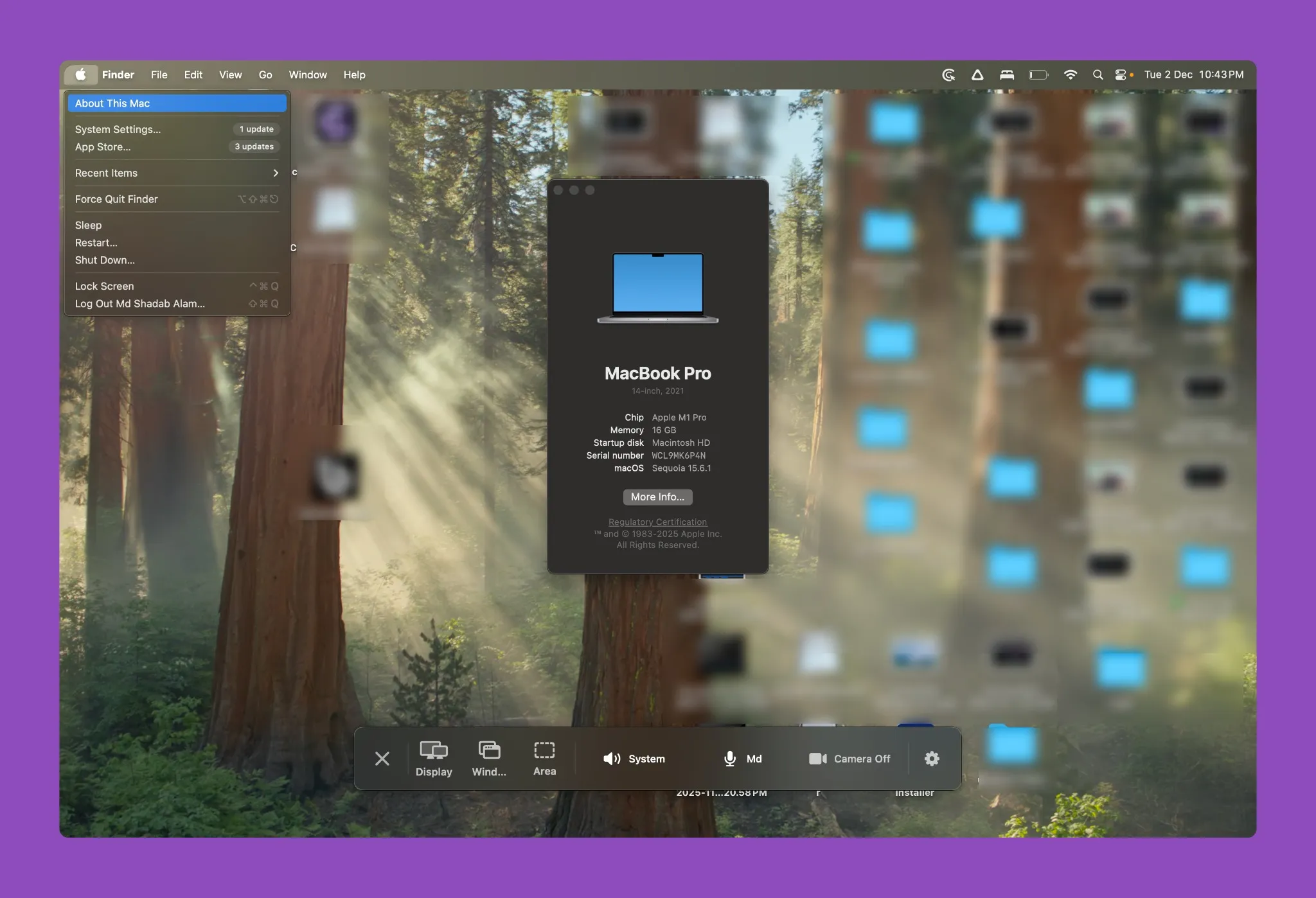Screen dimensions: 1316x898
Task: Choose Sleep in Apple menu
Action: pos(177,225)
